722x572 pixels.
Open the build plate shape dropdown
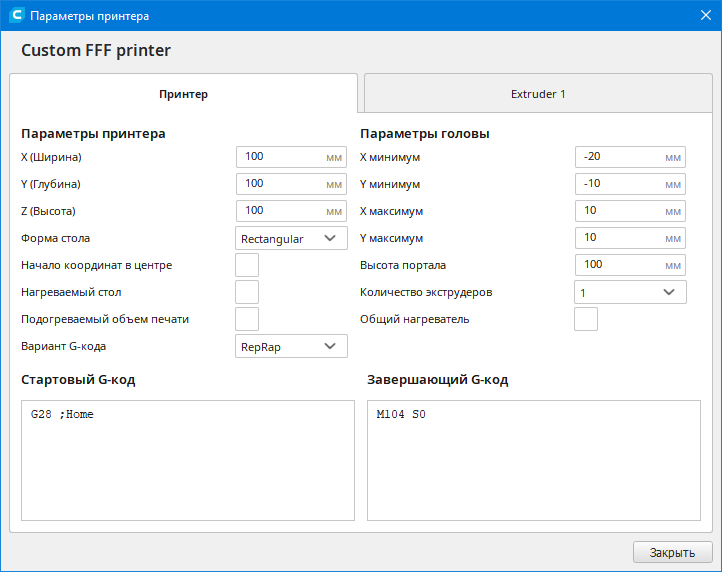(x=292, y=238)
